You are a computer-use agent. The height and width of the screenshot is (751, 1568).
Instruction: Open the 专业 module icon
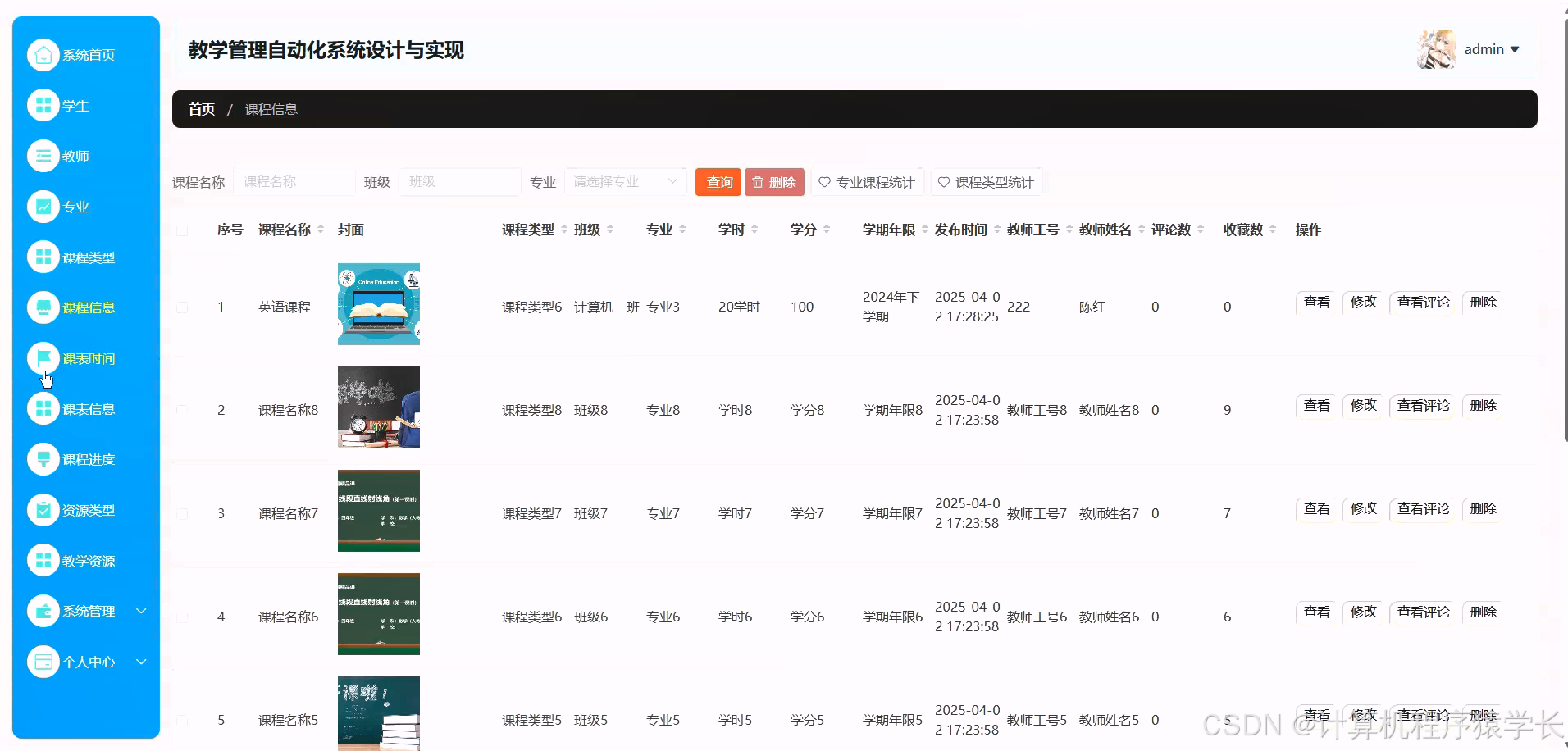pos(44,207)
